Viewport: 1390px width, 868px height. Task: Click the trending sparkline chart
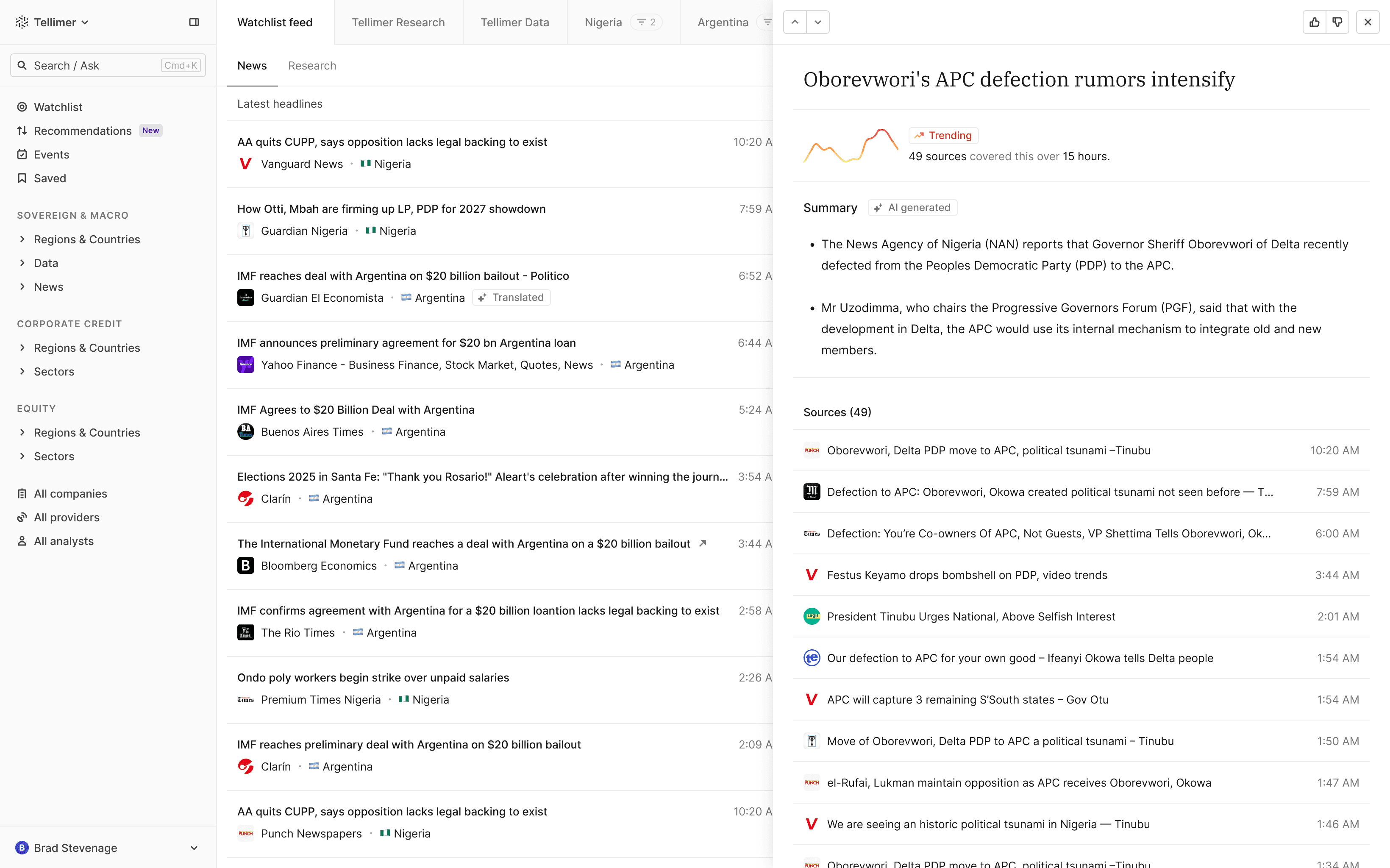point(850,146)
